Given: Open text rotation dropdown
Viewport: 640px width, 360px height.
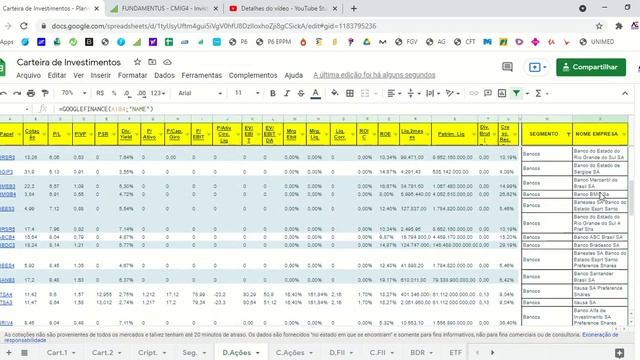Looking at the screenshot, I should 453,93.
